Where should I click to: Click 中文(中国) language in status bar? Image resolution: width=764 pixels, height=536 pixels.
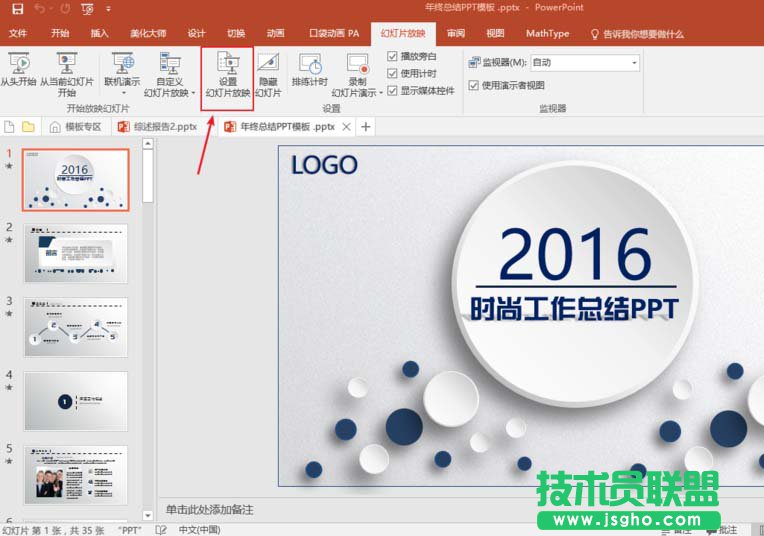[x=199, y=530]
